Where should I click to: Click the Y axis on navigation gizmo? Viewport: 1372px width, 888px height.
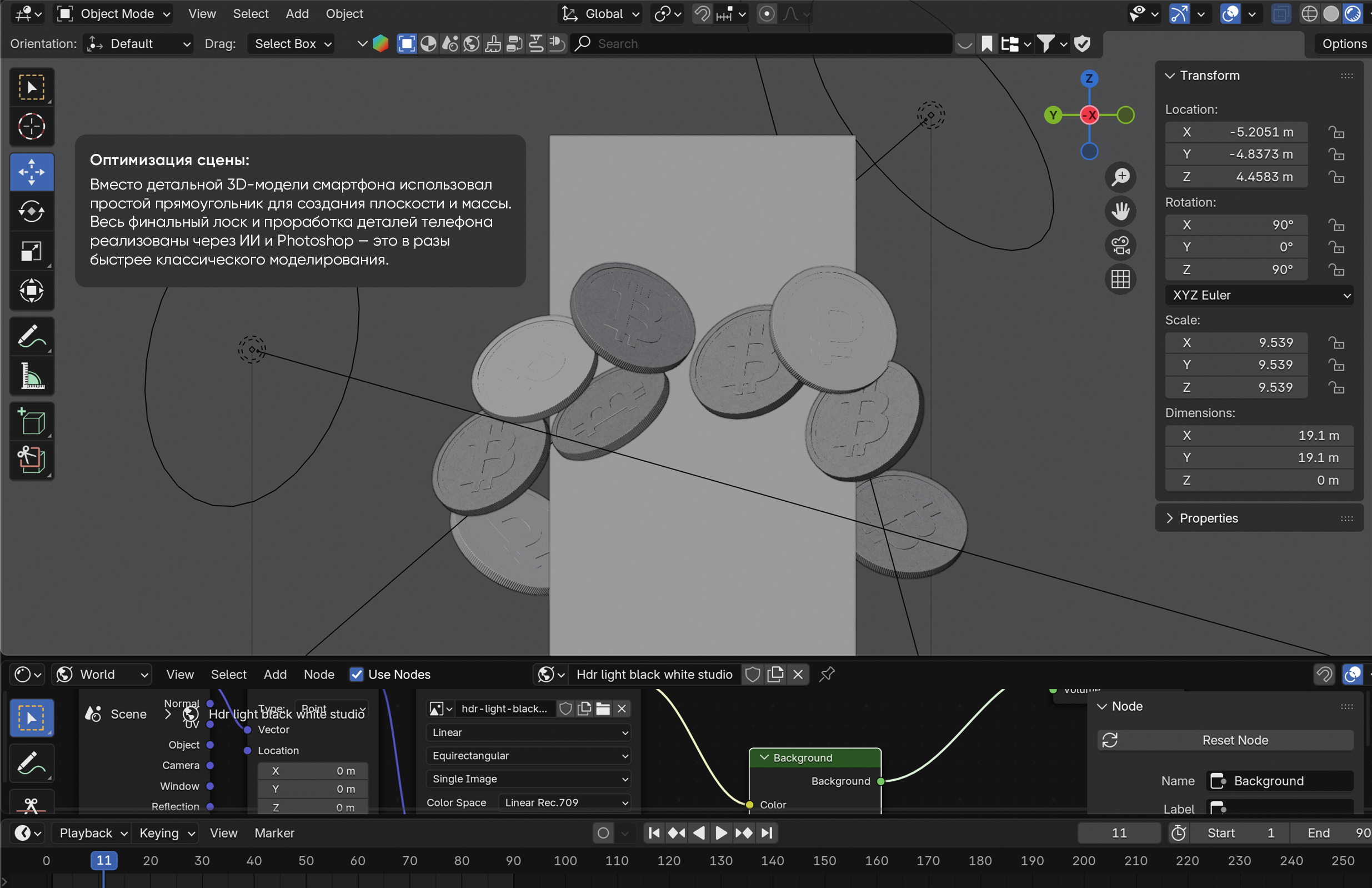1053,116
